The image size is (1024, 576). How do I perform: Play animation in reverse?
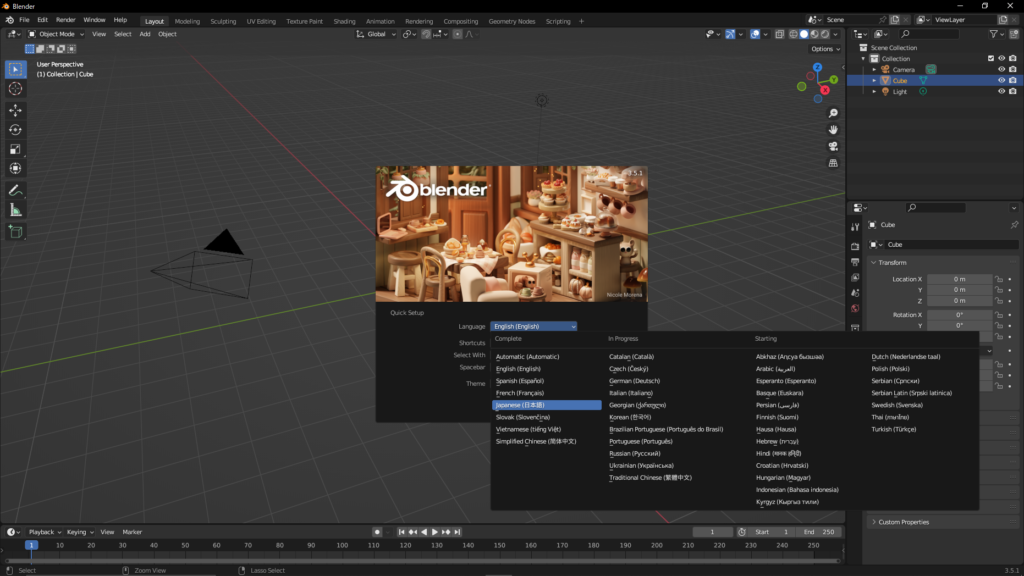pyautogui.click(x=424, y=532)
